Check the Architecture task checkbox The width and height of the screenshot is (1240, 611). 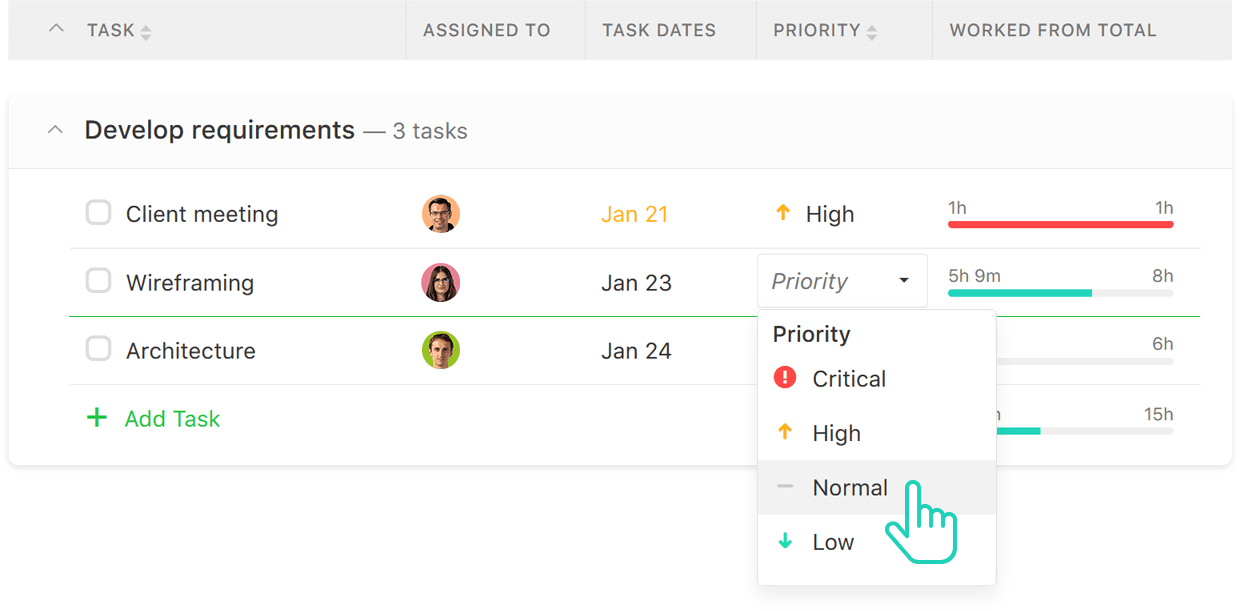pos(98,349)
